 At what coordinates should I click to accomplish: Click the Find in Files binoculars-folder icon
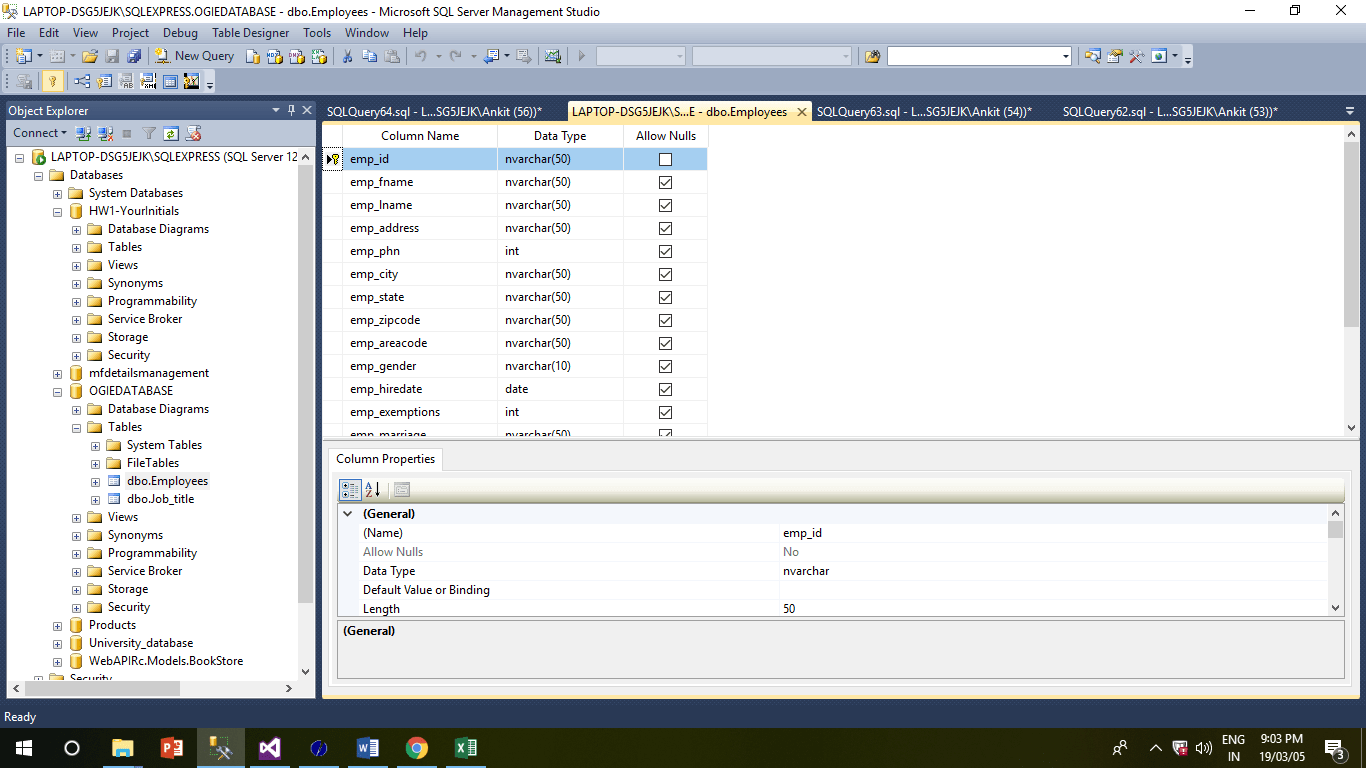point(872,56)
